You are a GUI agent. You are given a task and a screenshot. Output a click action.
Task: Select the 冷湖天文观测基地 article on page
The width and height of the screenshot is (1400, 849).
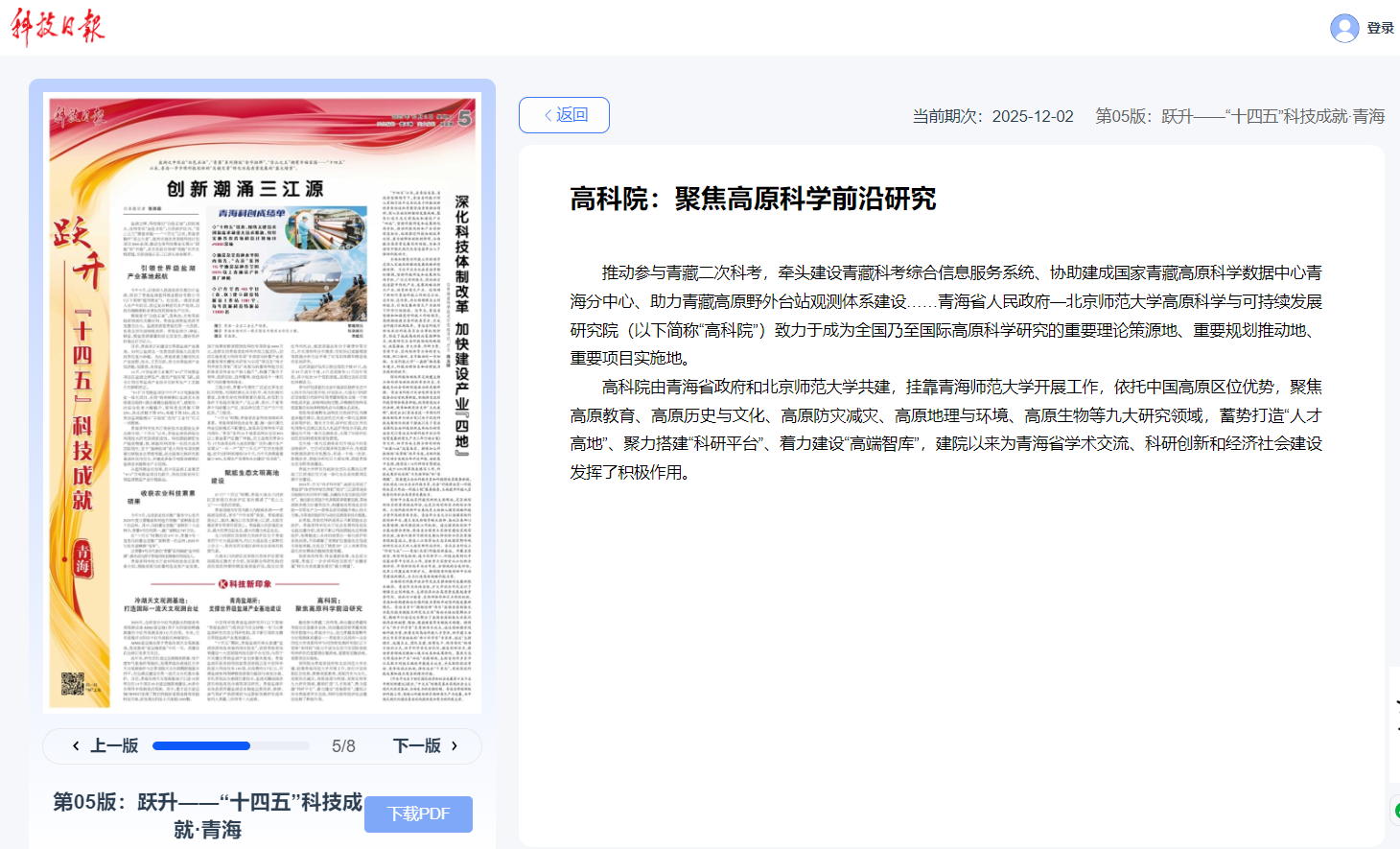tap(160, 604)
